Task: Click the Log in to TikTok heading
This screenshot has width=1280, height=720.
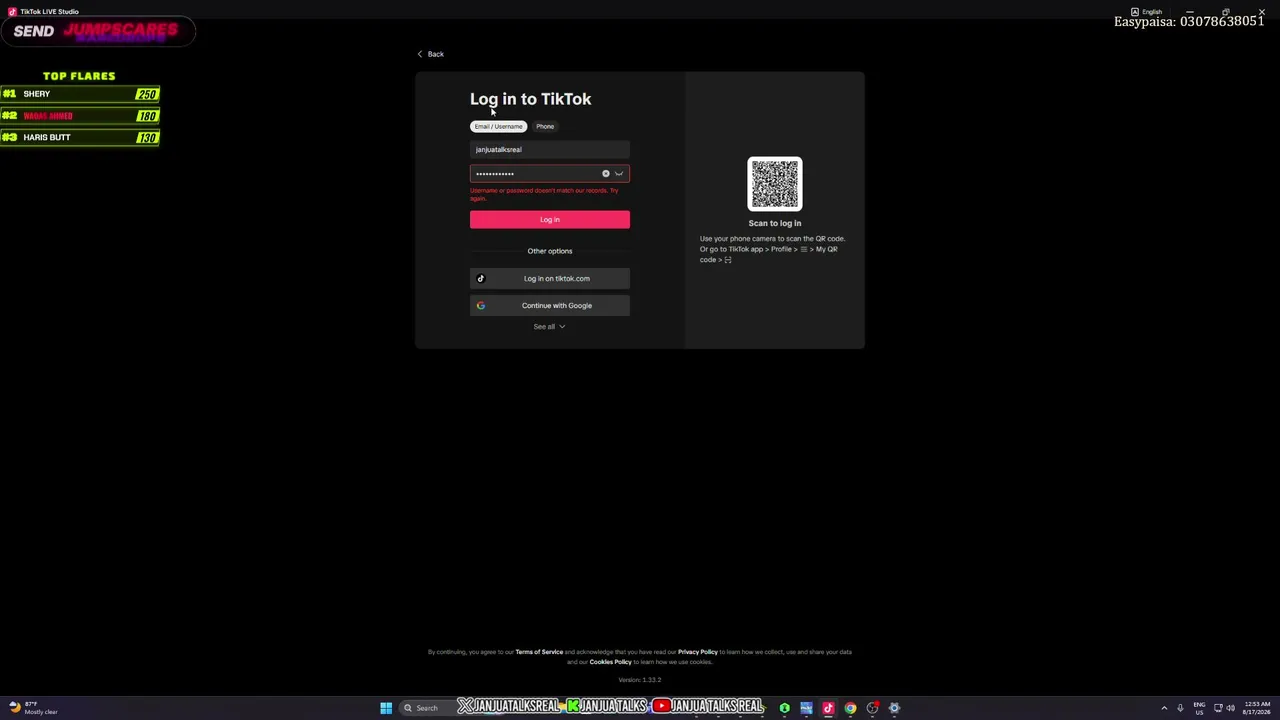Action: click(530, 99)
